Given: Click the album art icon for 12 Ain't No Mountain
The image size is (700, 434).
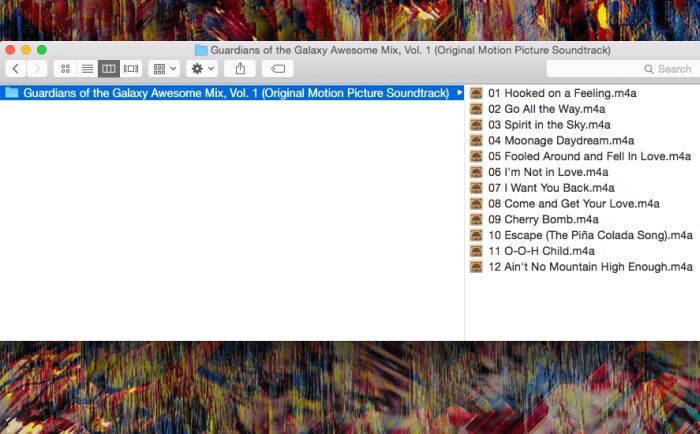Looking at the screenshot, I should (x=476, y=267).
